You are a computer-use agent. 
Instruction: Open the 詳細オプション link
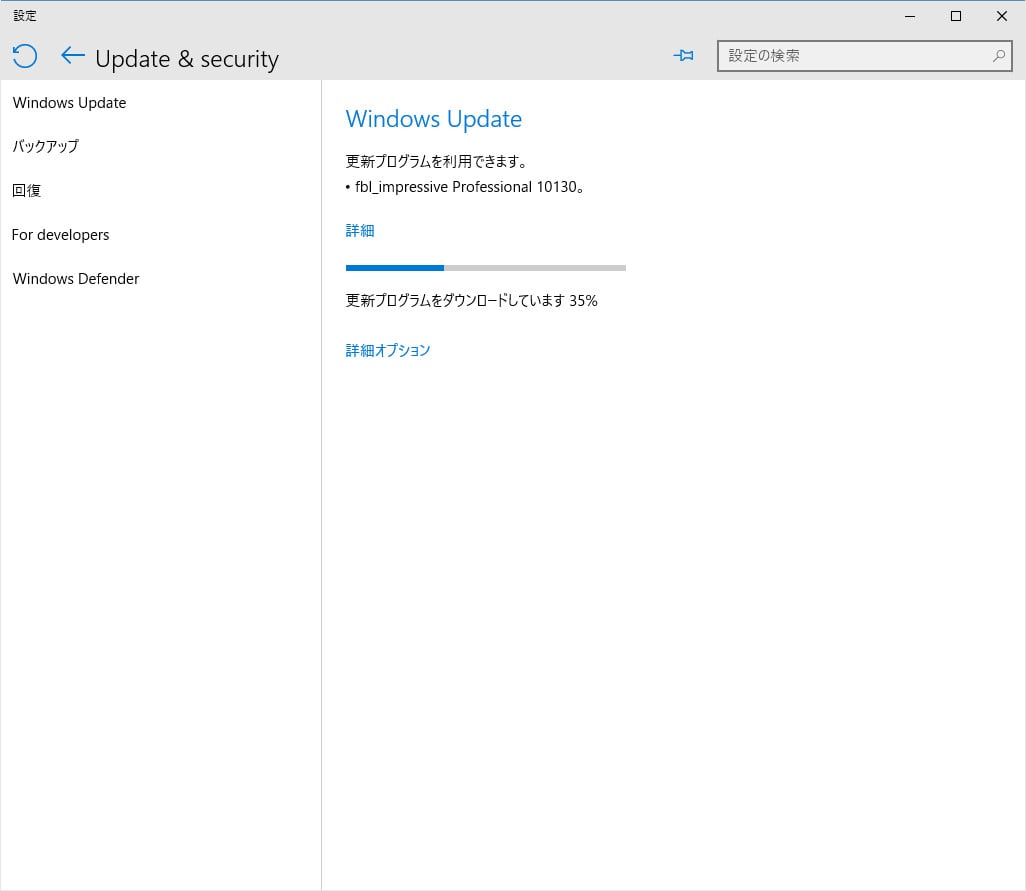point(388,350)
